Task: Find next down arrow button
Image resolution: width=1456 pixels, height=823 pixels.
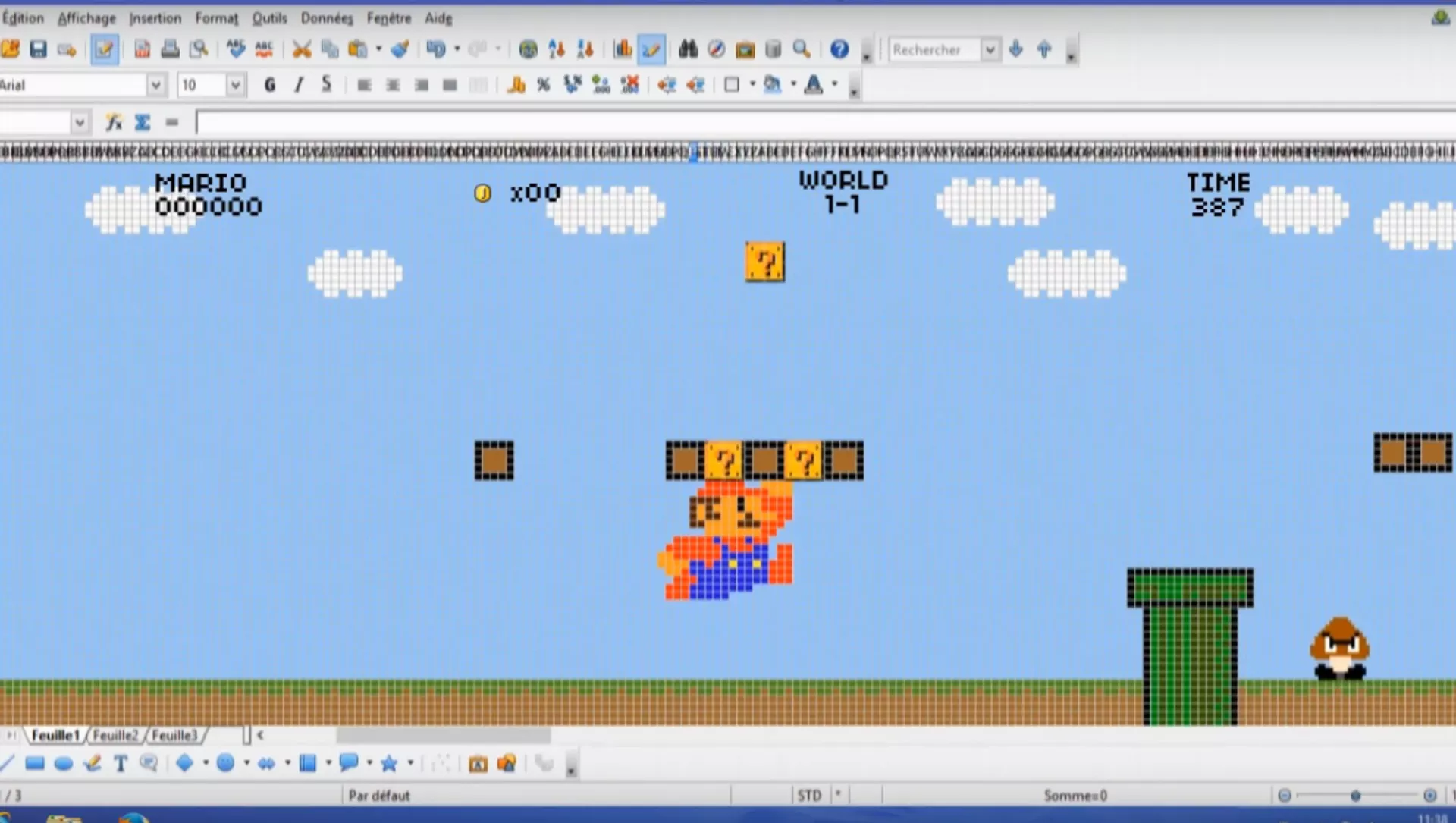Action: click(1016, 50)
